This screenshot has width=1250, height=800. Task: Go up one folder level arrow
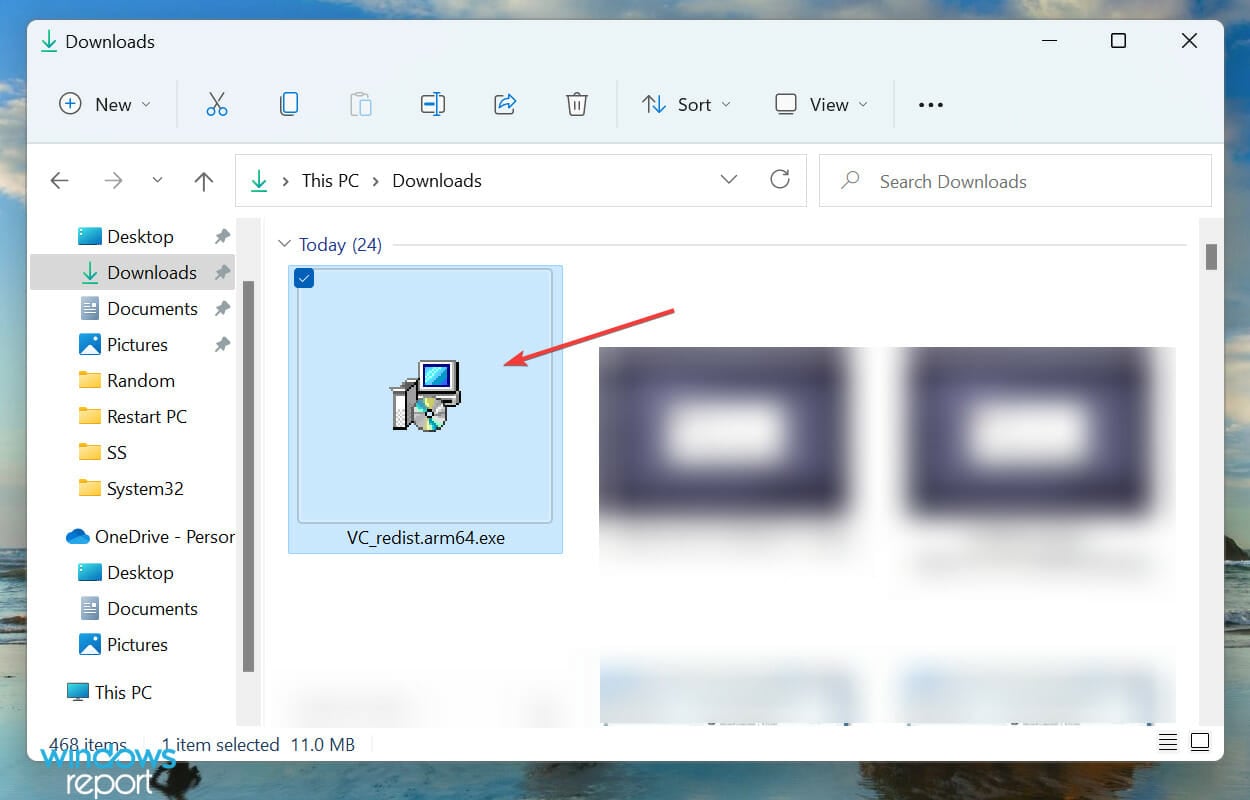coord(204,181)
